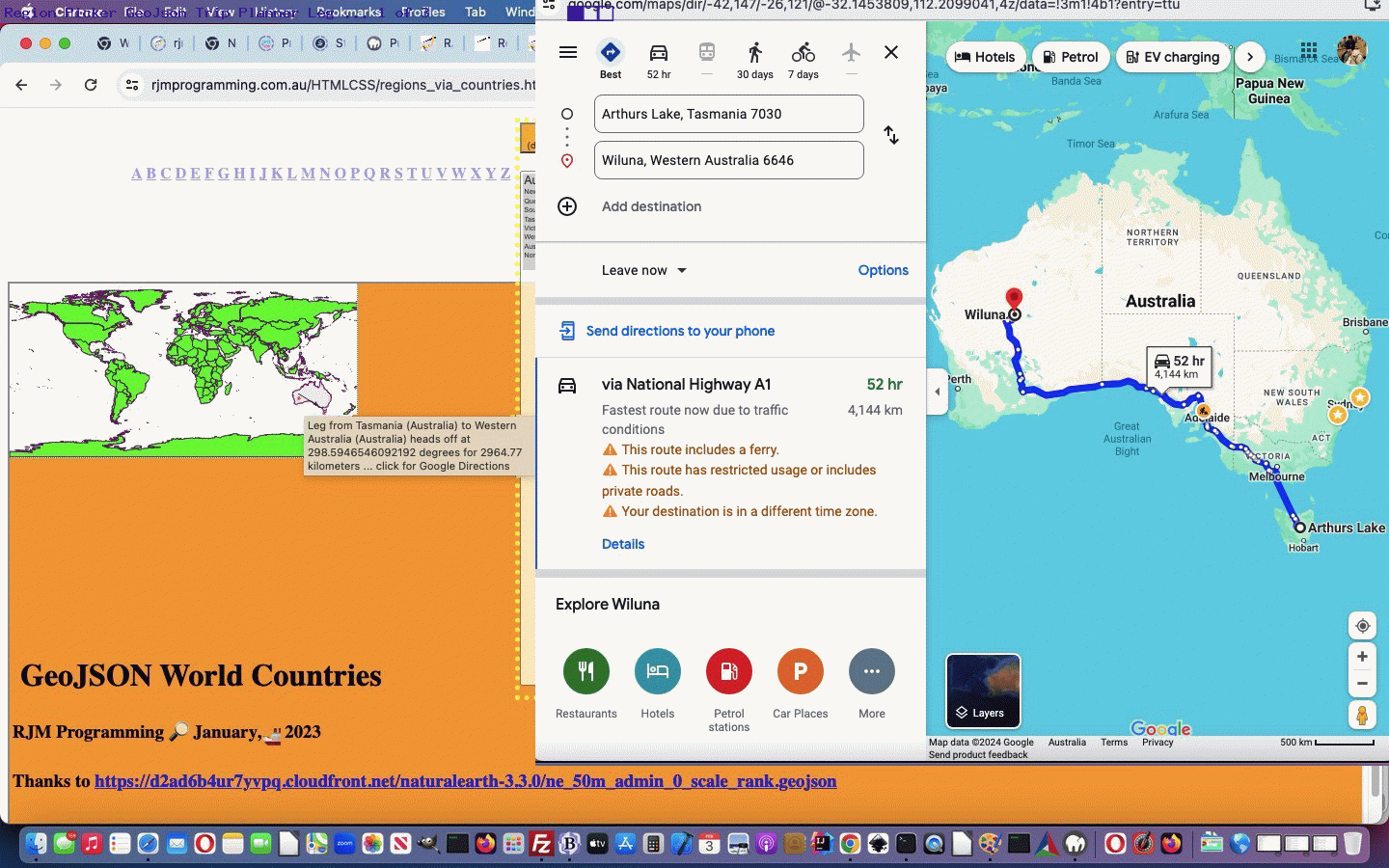Filter map by Petrol chip

pyautogui.click(x=1071, y=57)
